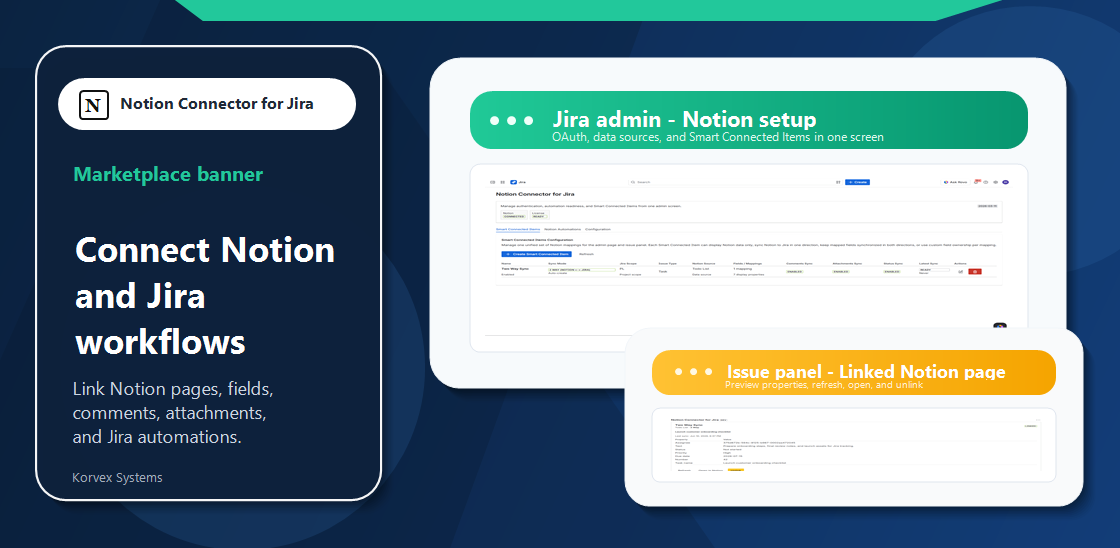Open the Jira settings gear icon

tap(995, 182)
